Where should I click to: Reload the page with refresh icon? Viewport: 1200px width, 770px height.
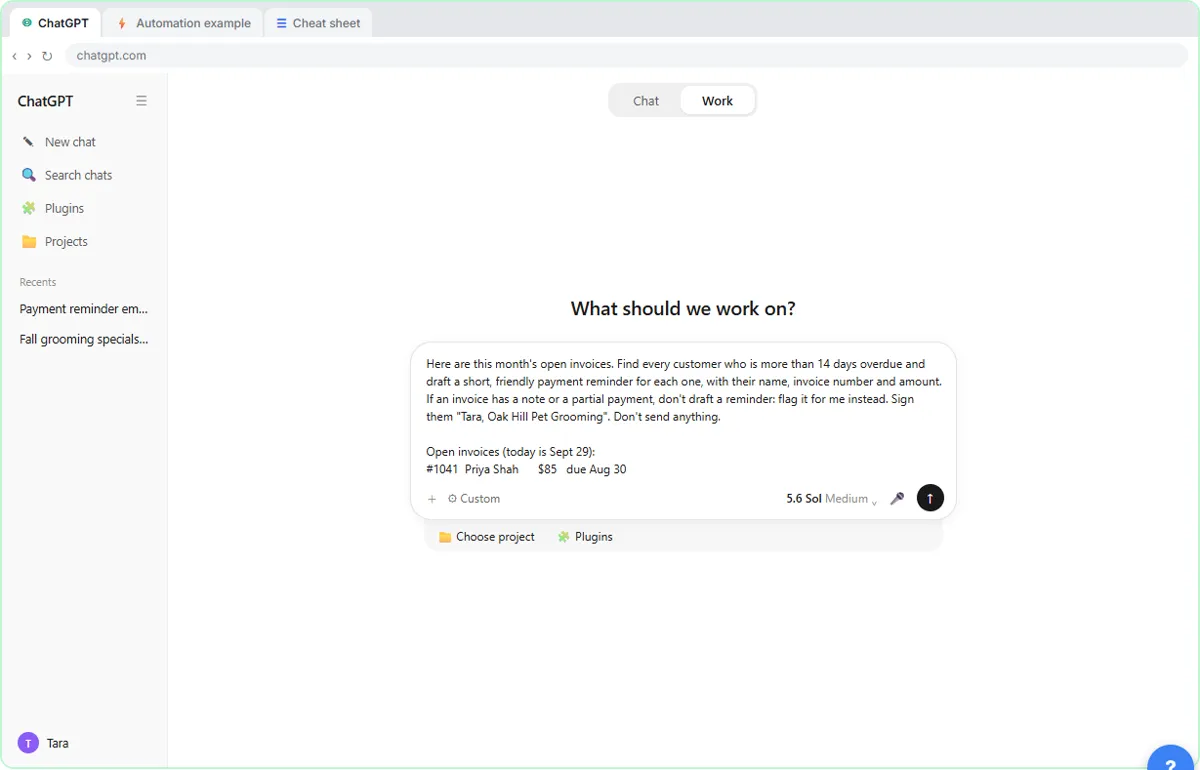coord(47,56)
